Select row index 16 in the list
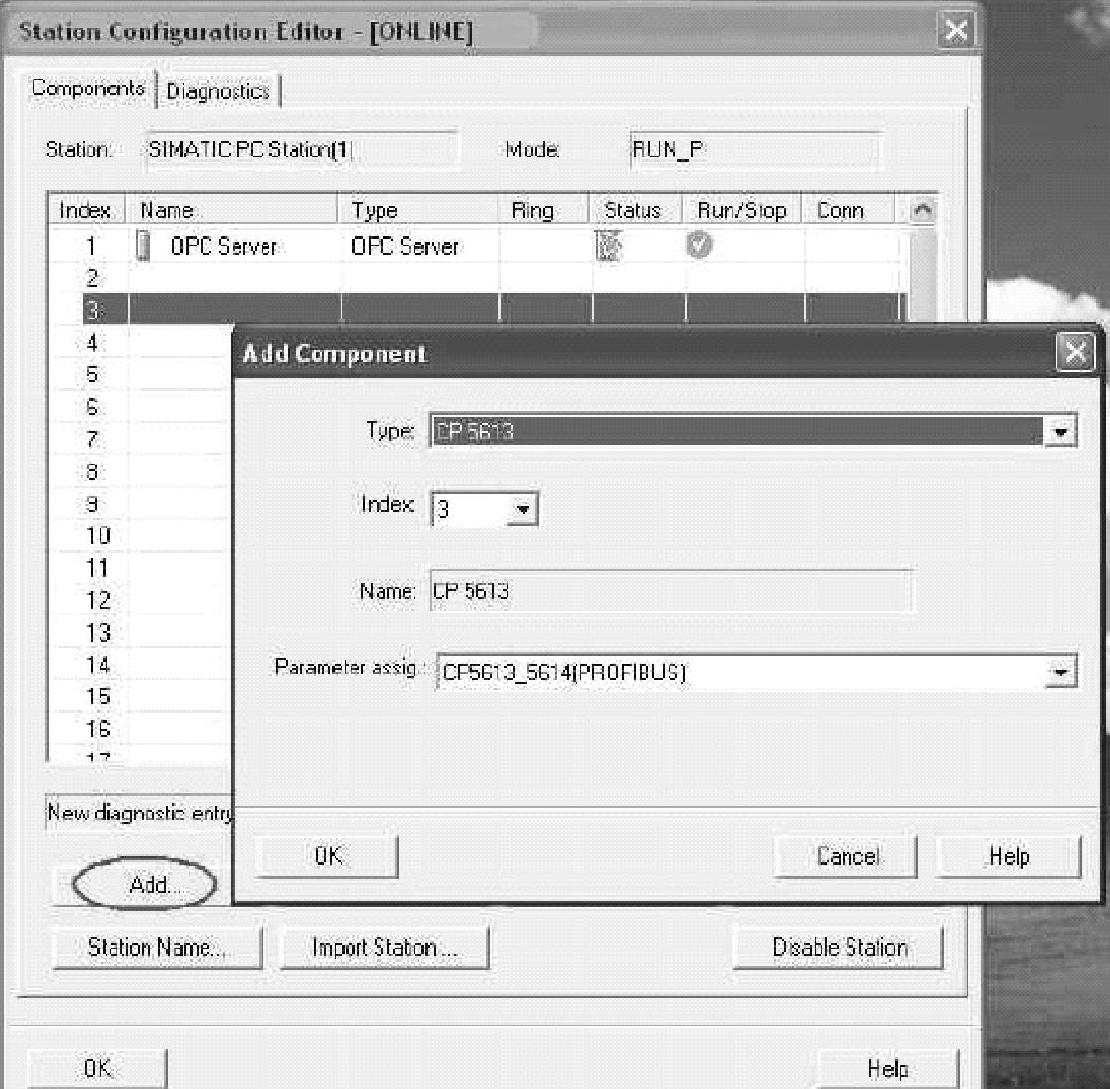Viewport: 1110px width, 1089px height. [x=140, y=729]
